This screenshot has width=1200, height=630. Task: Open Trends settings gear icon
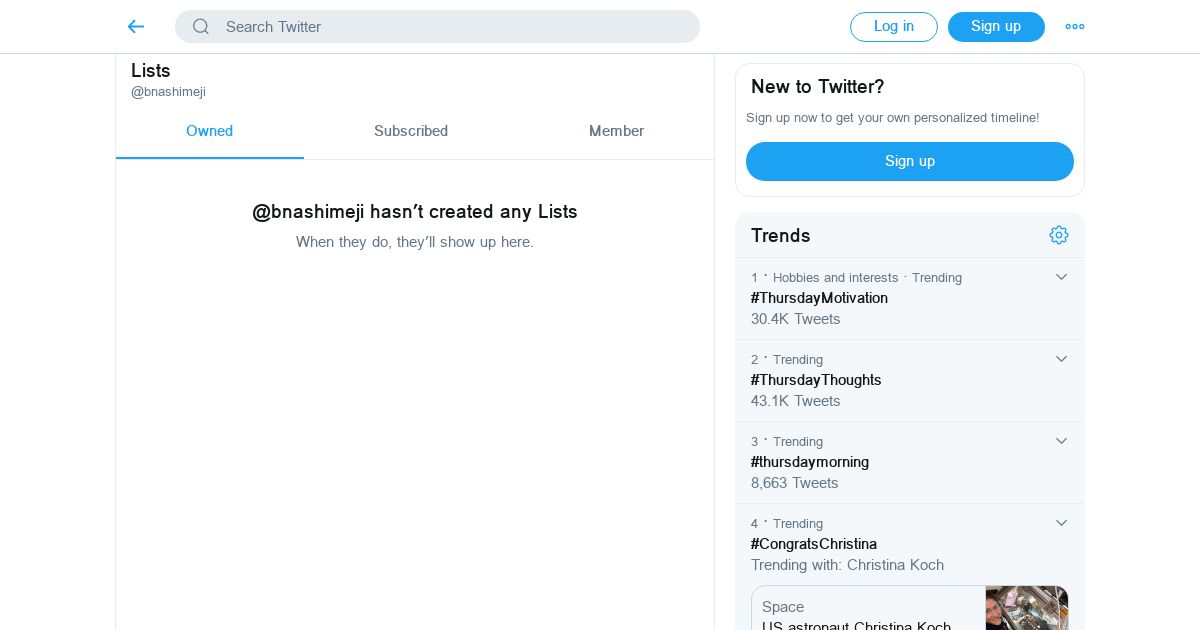(x=1059, y=235)
